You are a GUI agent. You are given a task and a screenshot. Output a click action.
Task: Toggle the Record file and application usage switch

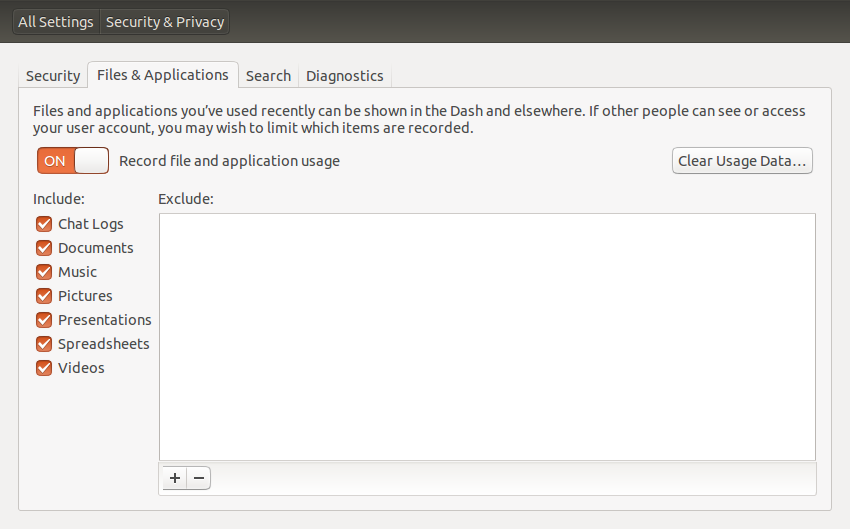click(x=73, y=160)
